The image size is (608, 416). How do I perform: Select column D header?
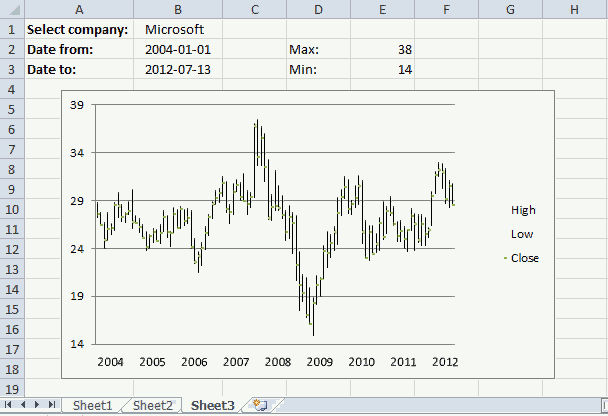tap(318, 9)
